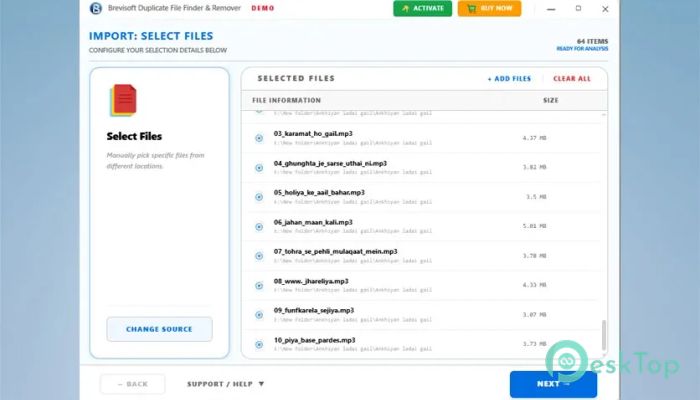Click the Brevisoft app logo icon
700x400 pixels.
click(x=96, y=8)
